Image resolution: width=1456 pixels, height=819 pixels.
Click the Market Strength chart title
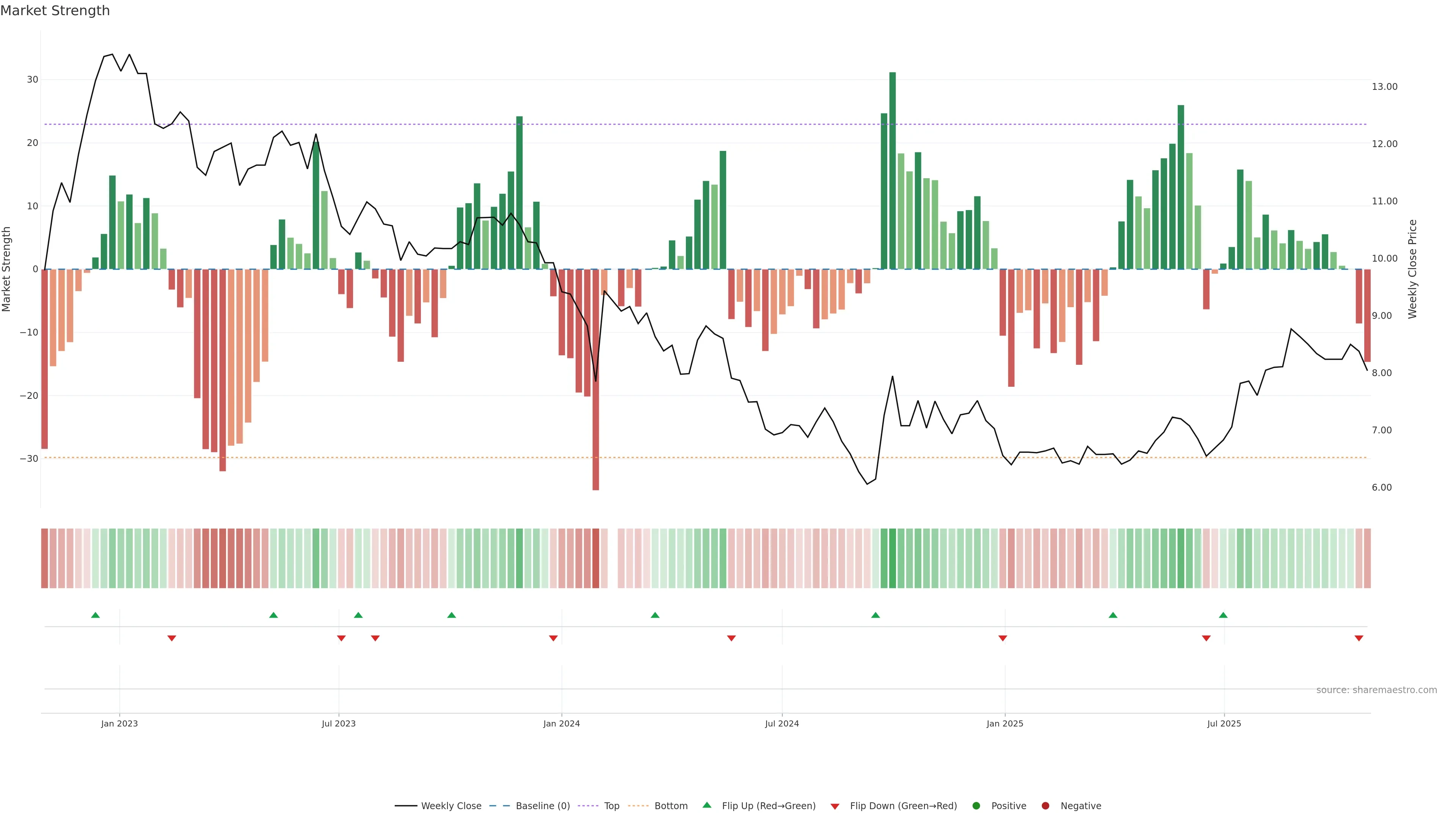click(x=55, y=11)
